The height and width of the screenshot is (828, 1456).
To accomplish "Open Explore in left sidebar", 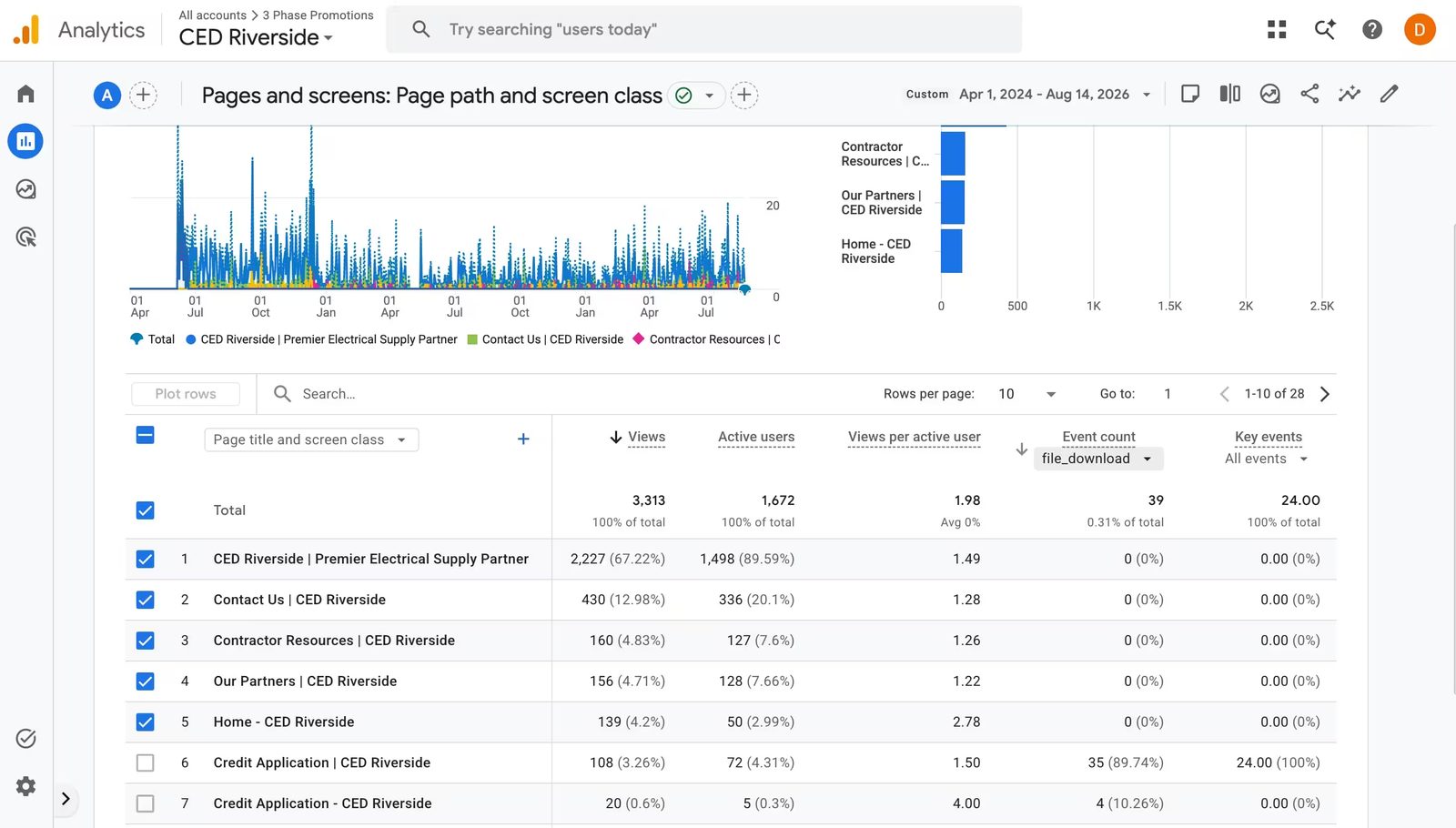I will point(25,189).
